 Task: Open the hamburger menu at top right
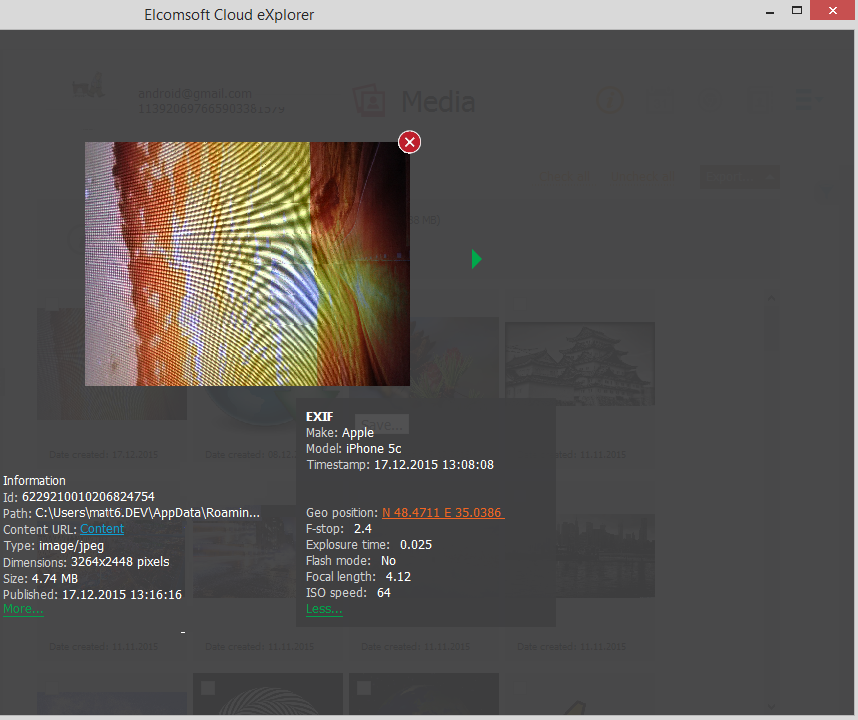tap(807, 100)
